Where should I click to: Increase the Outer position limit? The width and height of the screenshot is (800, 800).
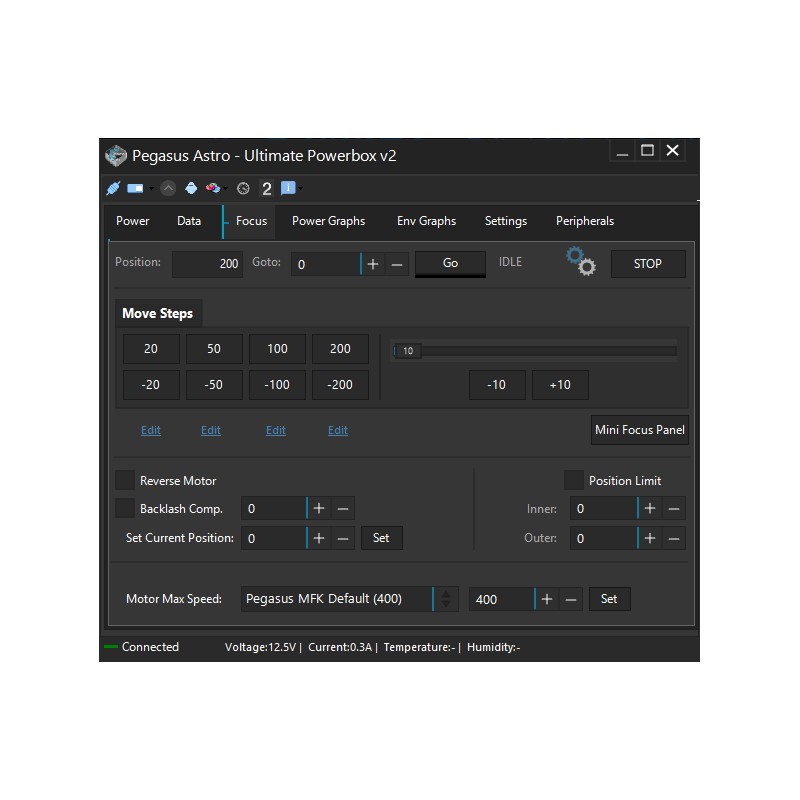click(650, 538)
